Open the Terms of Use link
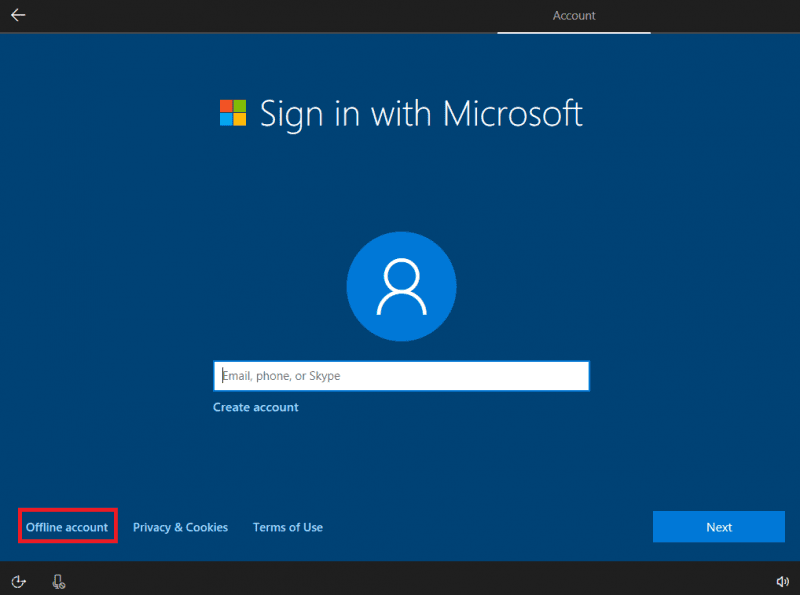Image resolution: width=800 pixels, height=595 pixels. tap(288, 527)
